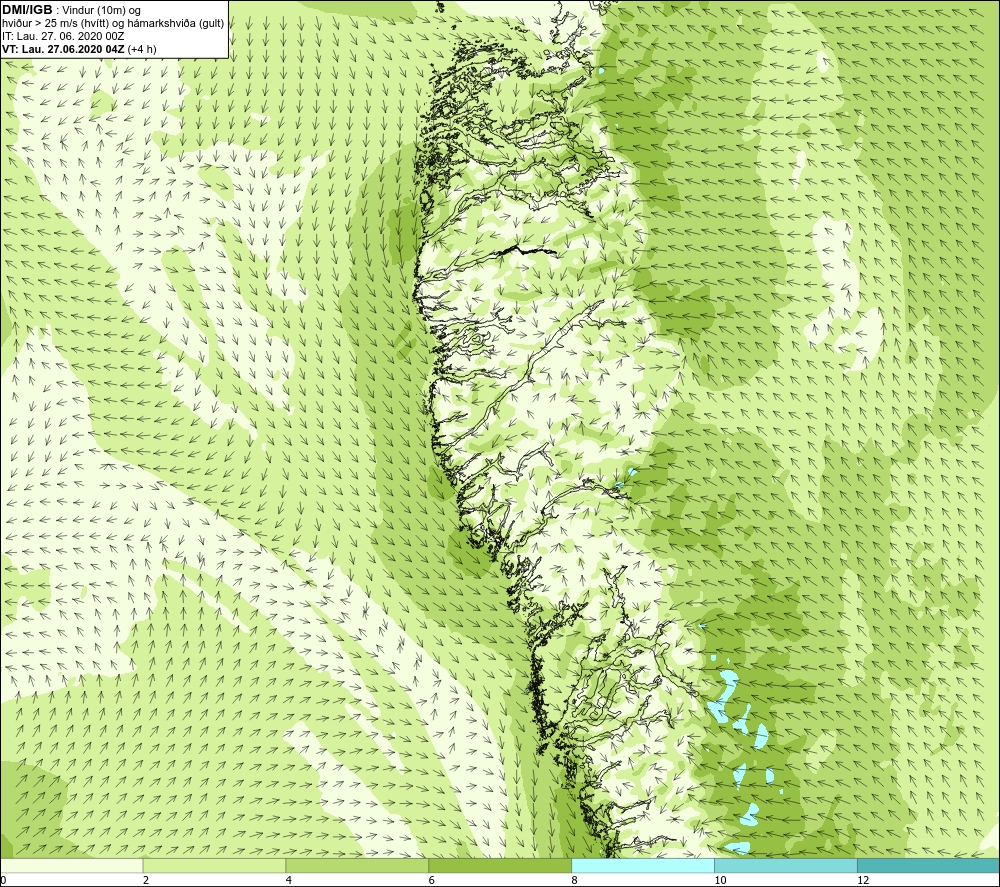Click the '6' label on the wind scale
The height and width of the screenshot is (887, 1000).
(432, 880)
